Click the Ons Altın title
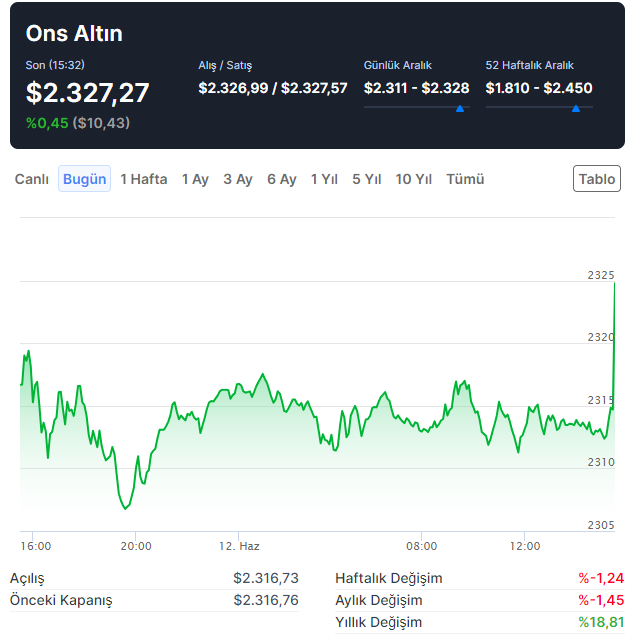 point(74,33)
